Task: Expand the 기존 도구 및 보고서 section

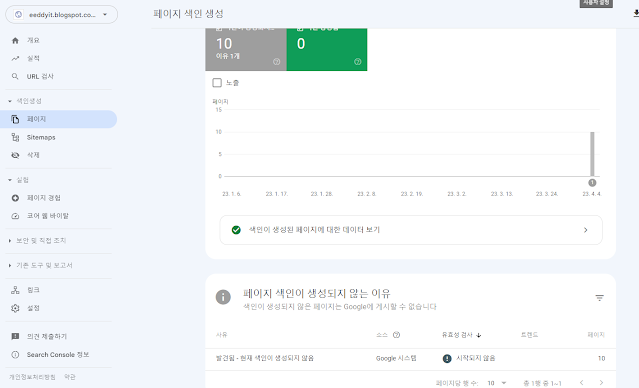Action: 40,265
